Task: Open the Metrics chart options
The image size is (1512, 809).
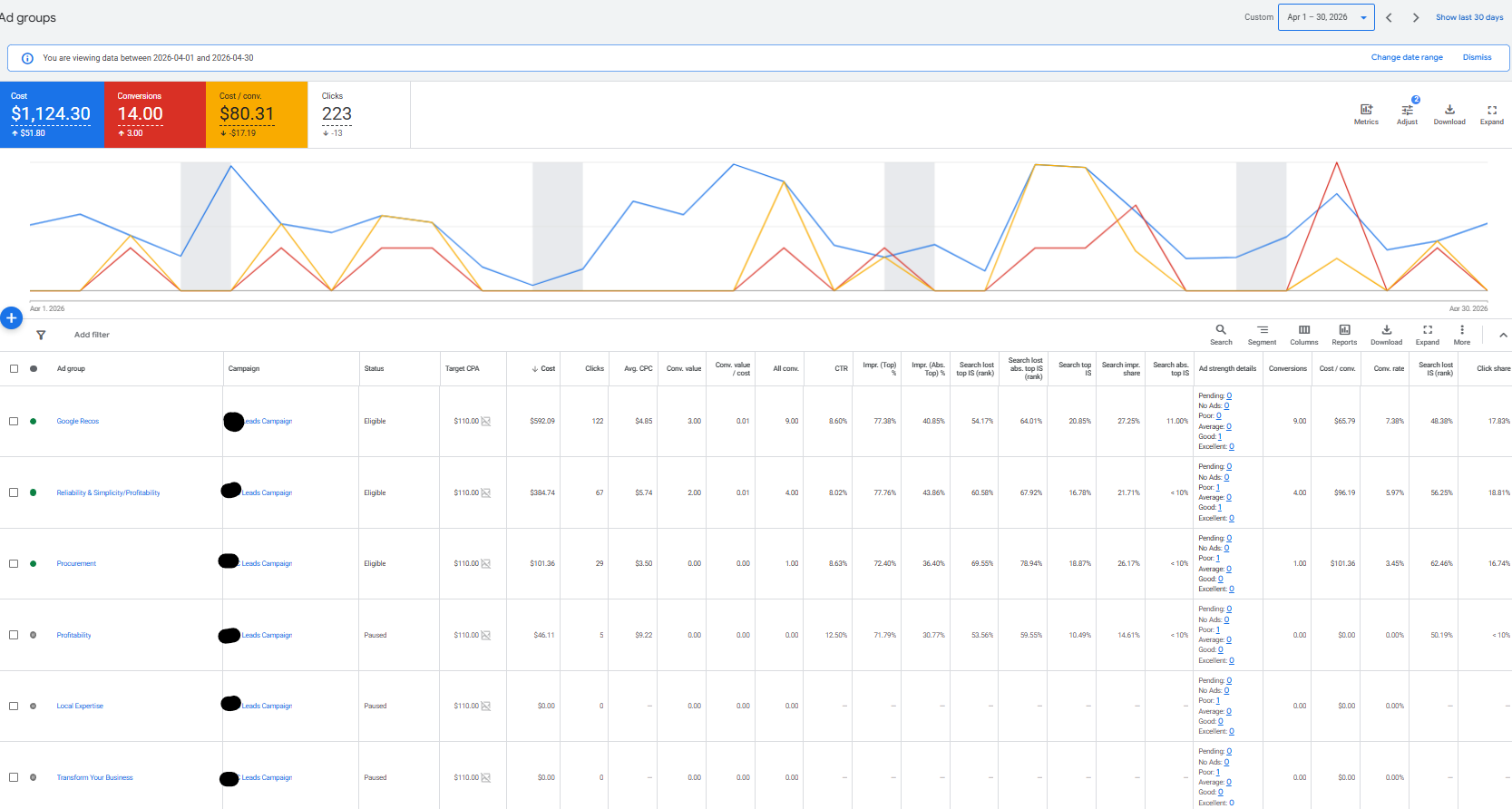Action: point(1366,113)
